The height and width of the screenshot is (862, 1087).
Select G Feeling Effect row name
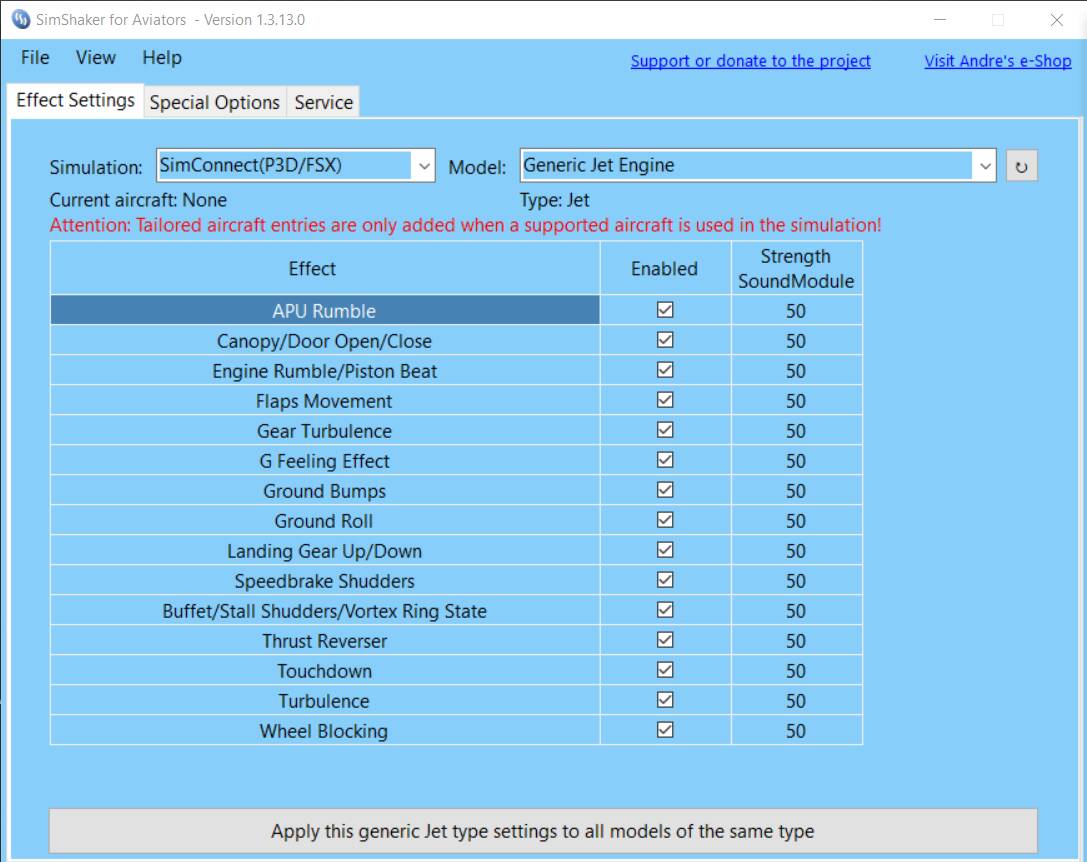click(x=324, y=461)
